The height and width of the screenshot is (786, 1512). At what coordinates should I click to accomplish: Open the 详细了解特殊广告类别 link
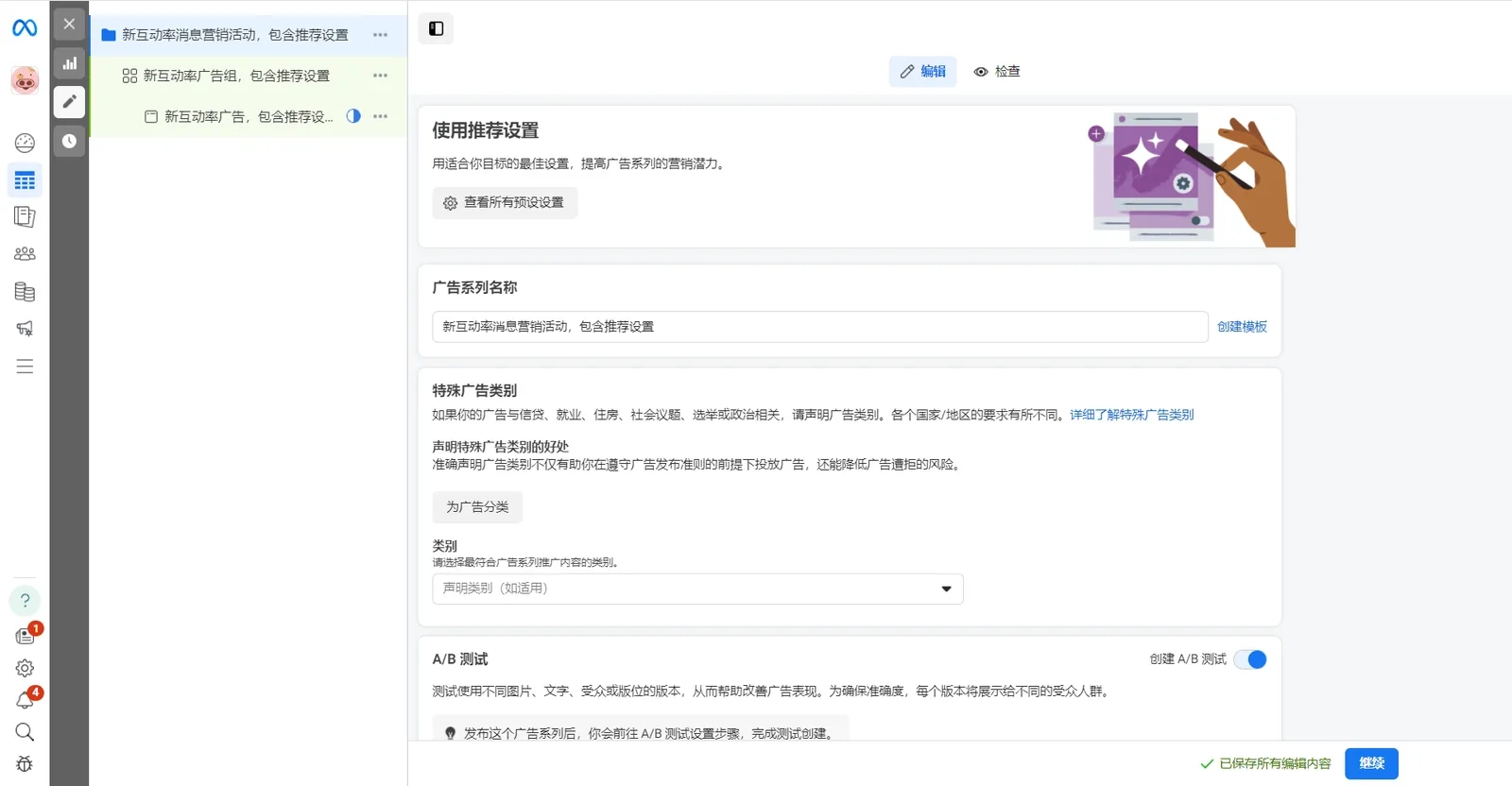(x=1131, y=415)
